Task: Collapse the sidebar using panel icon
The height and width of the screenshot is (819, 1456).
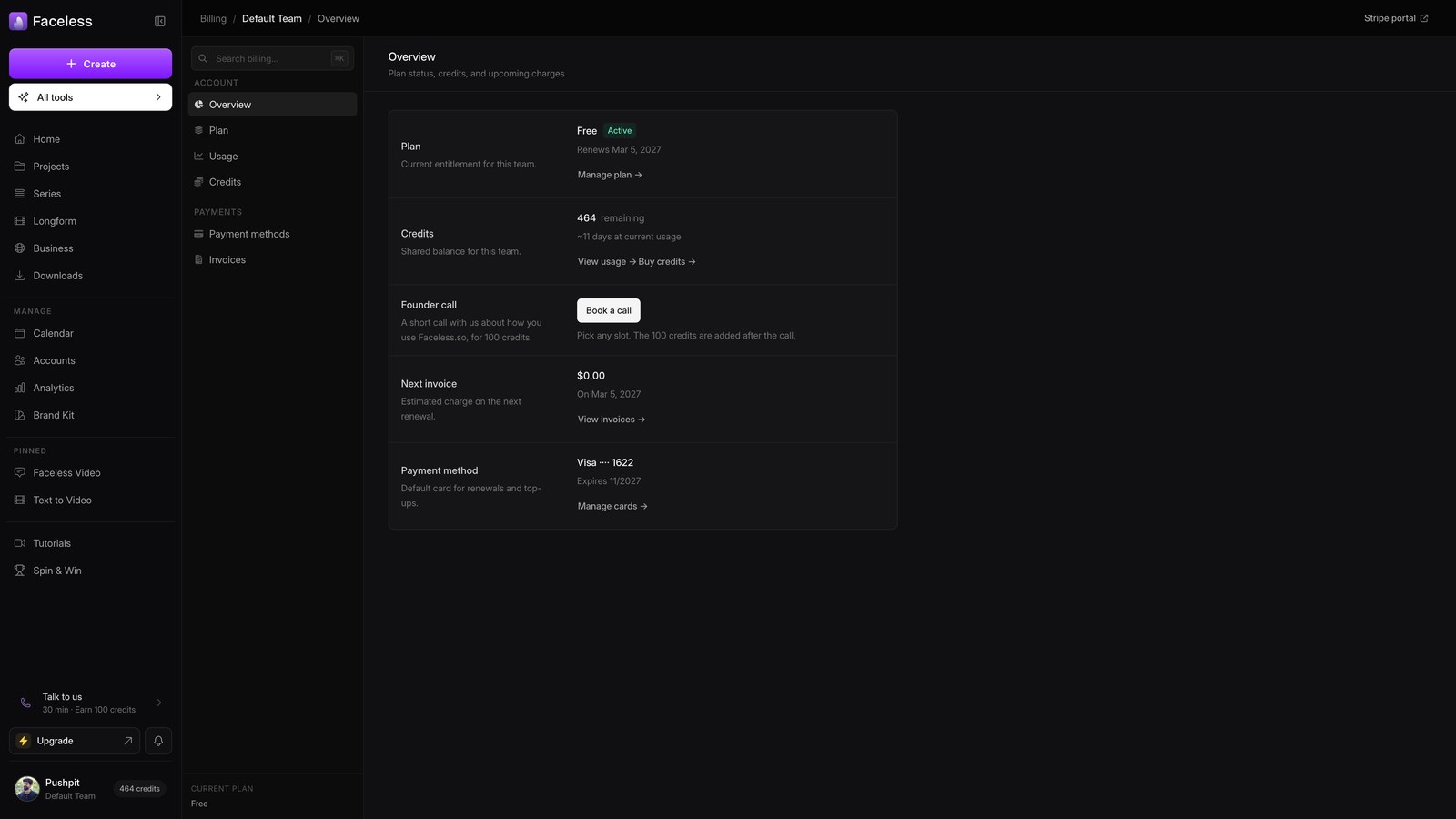Action: coord(160,21)
